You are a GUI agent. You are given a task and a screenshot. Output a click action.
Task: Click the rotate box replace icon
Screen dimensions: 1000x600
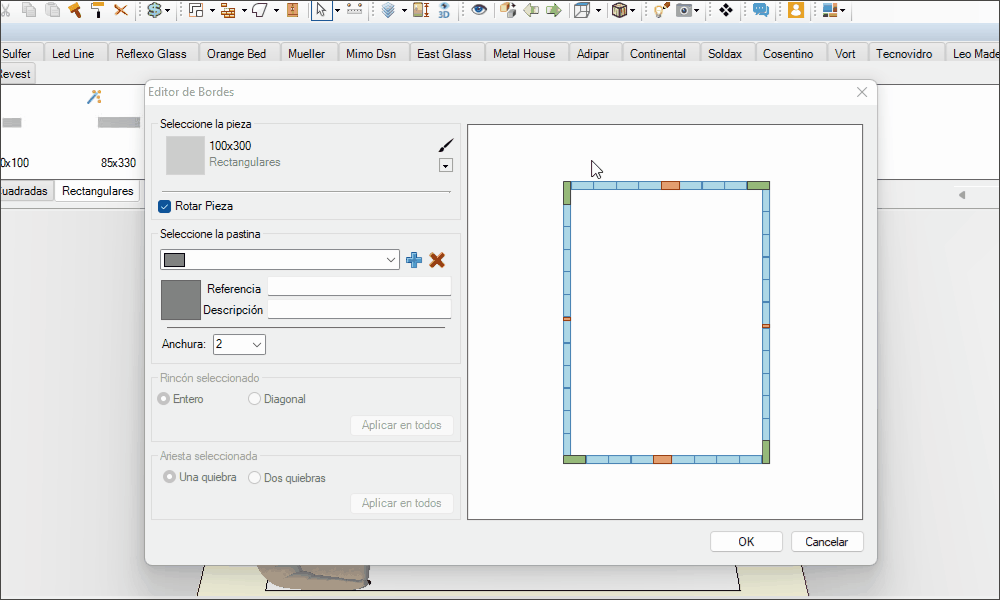pos(508,10)
